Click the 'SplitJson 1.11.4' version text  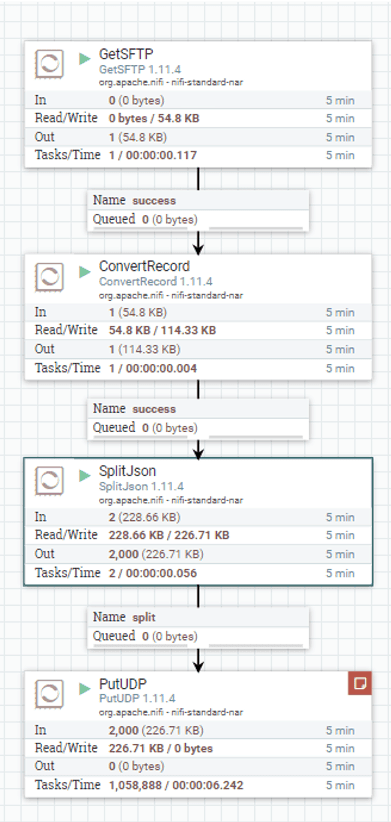[x=142, y=486]
